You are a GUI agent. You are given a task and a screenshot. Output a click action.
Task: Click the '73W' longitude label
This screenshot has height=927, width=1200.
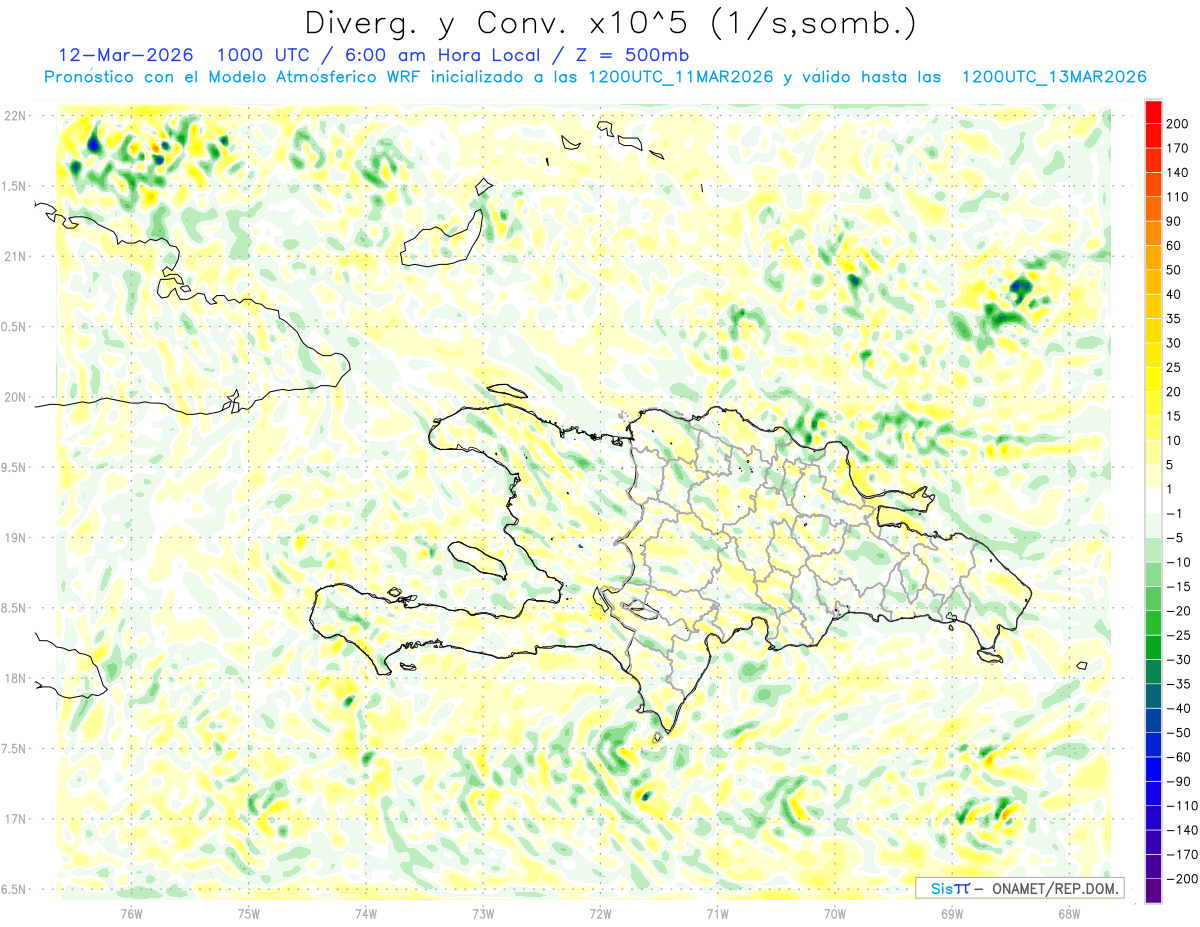(483, 914)
